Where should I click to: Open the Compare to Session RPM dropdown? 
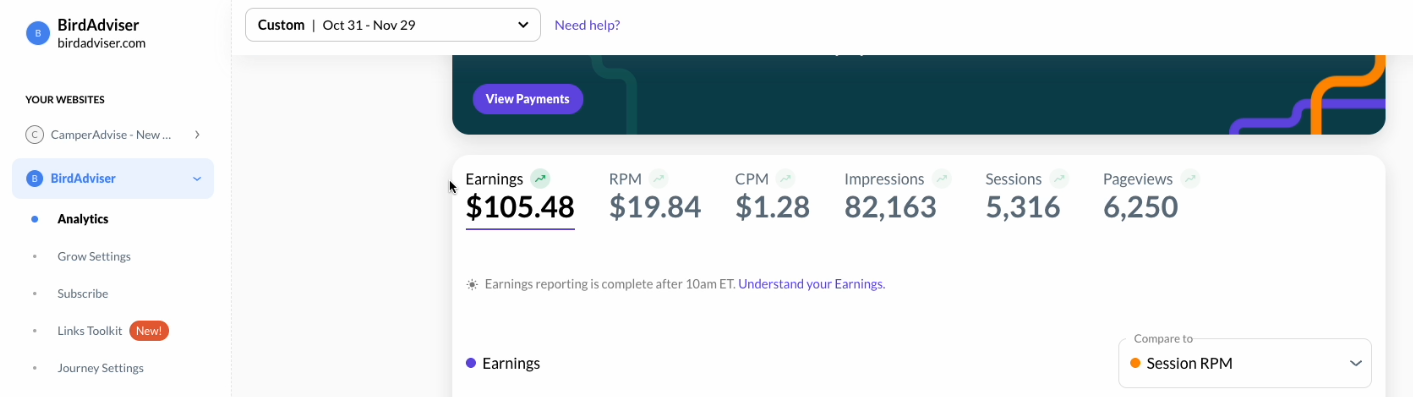[1245, 363]
